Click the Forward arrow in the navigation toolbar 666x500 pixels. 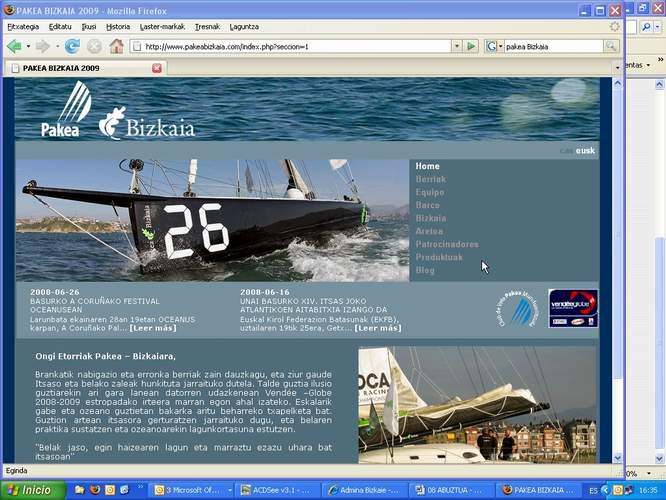pos(42,46)
